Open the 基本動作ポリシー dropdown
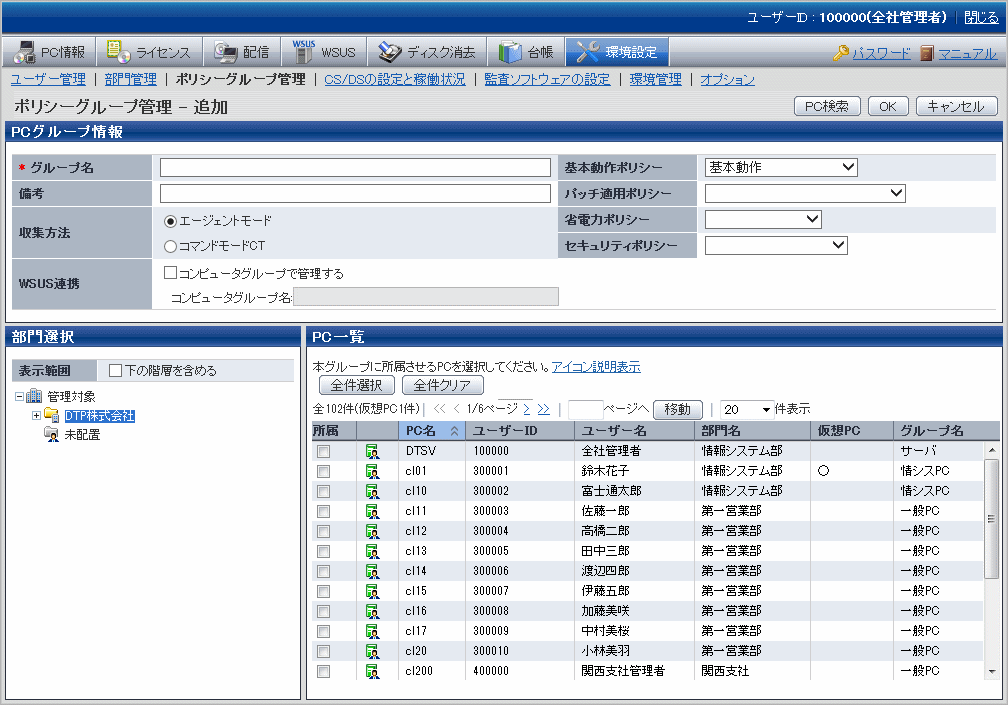This screenshot has height=705, width=1008. click(781, 167)
